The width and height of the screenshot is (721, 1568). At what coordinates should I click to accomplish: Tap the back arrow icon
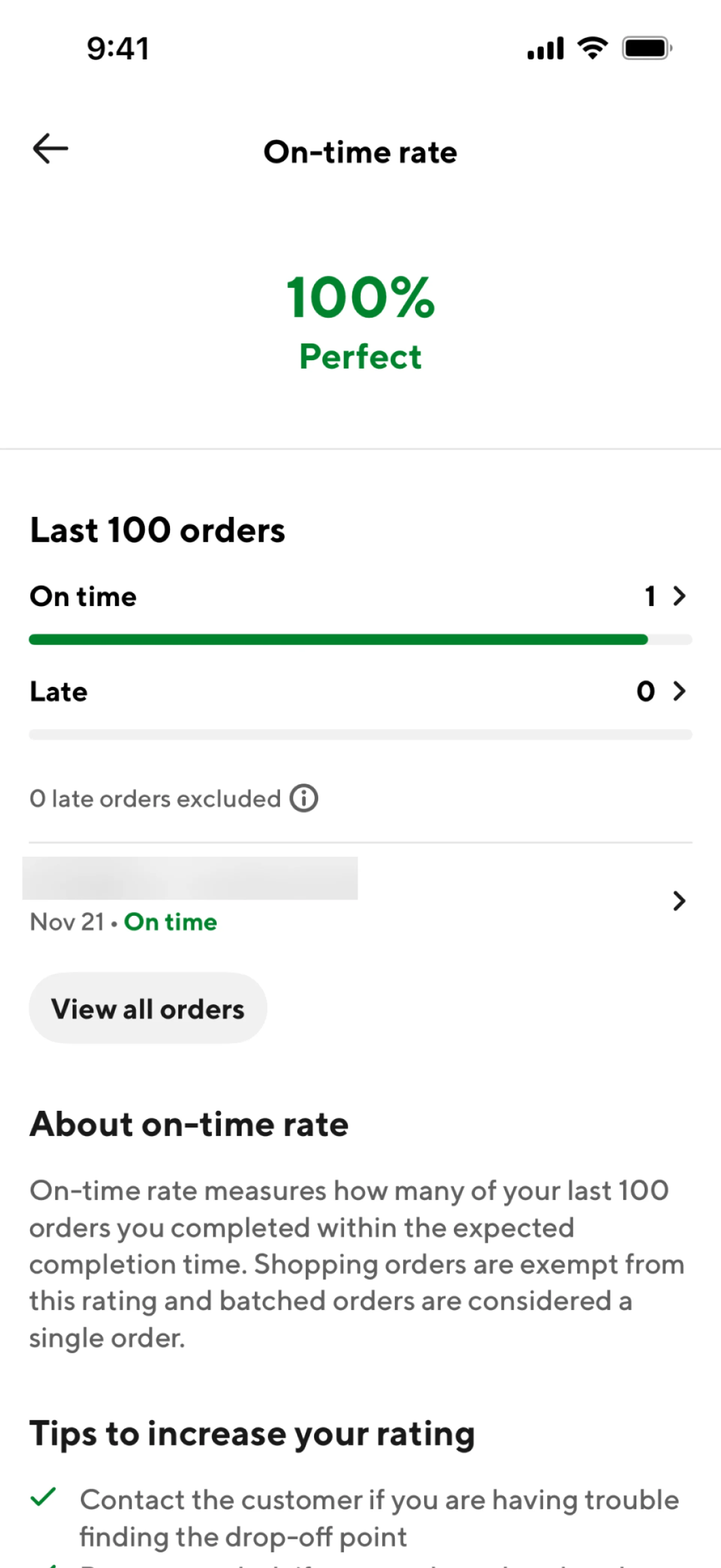[x=50, y=149]
